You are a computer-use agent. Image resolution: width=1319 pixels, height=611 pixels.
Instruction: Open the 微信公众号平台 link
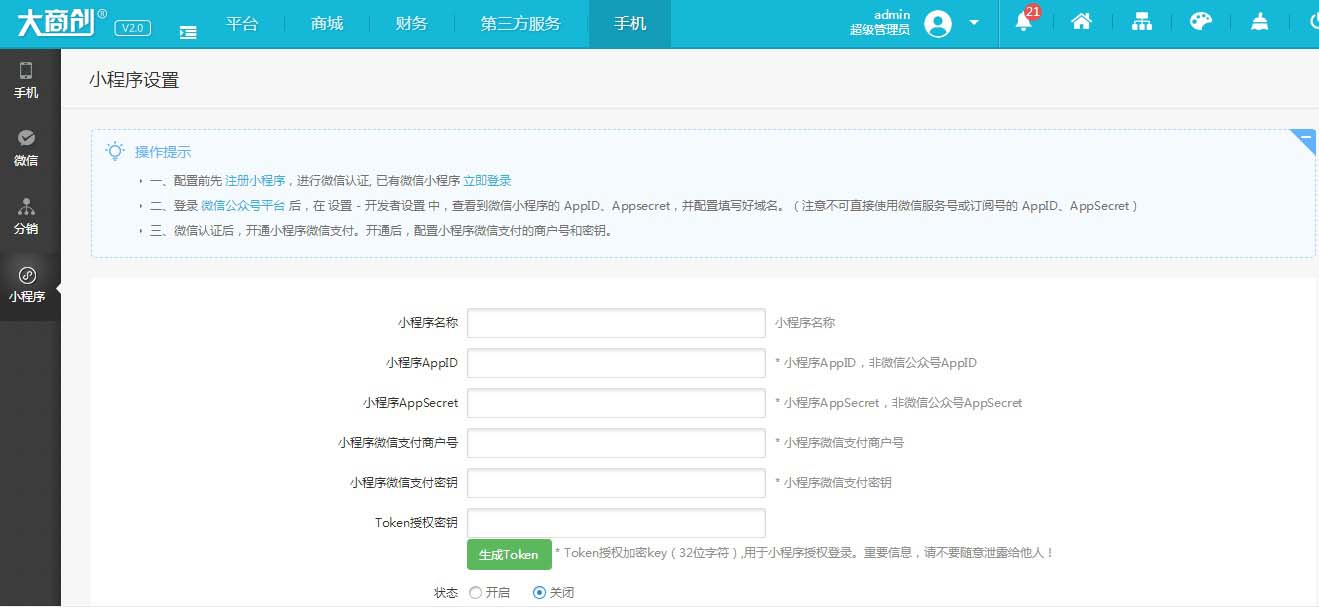[x=243, y=206]
